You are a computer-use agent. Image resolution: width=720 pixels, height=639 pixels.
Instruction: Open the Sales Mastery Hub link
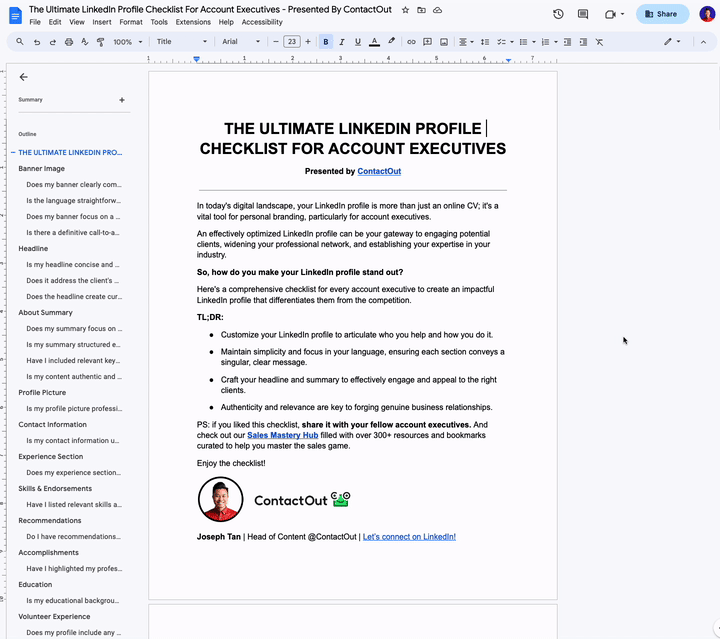pos(285,437)
